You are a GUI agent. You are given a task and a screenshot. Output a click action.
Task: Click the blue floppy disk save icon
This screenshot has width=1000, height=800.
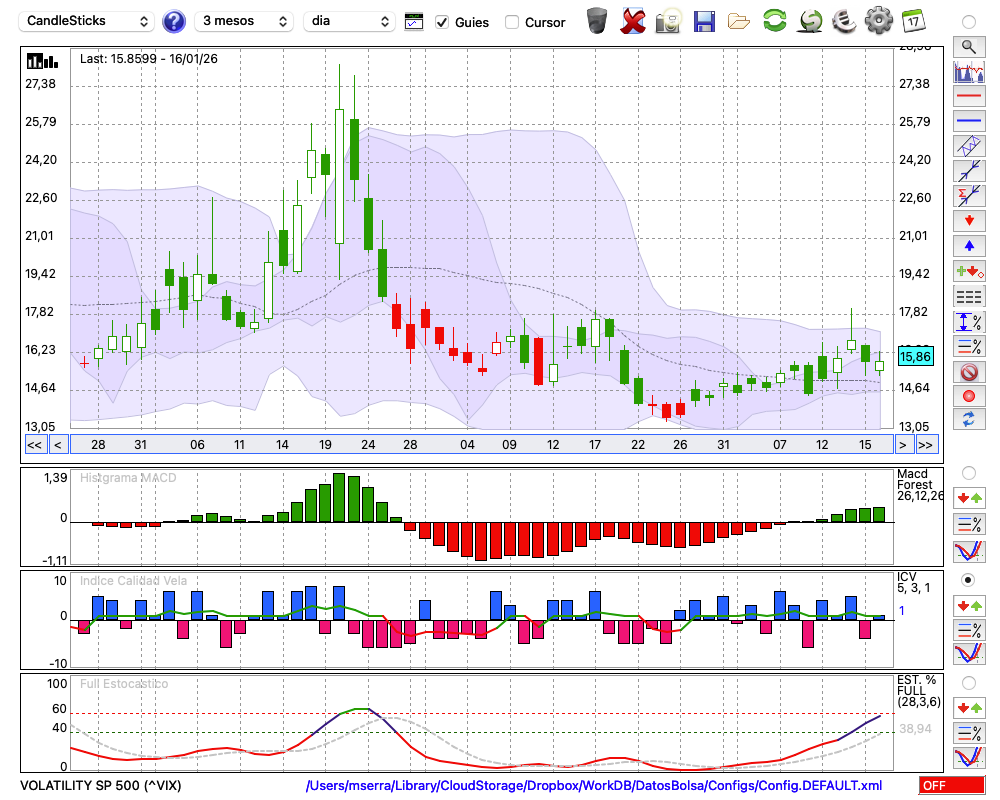click(704, 21)
